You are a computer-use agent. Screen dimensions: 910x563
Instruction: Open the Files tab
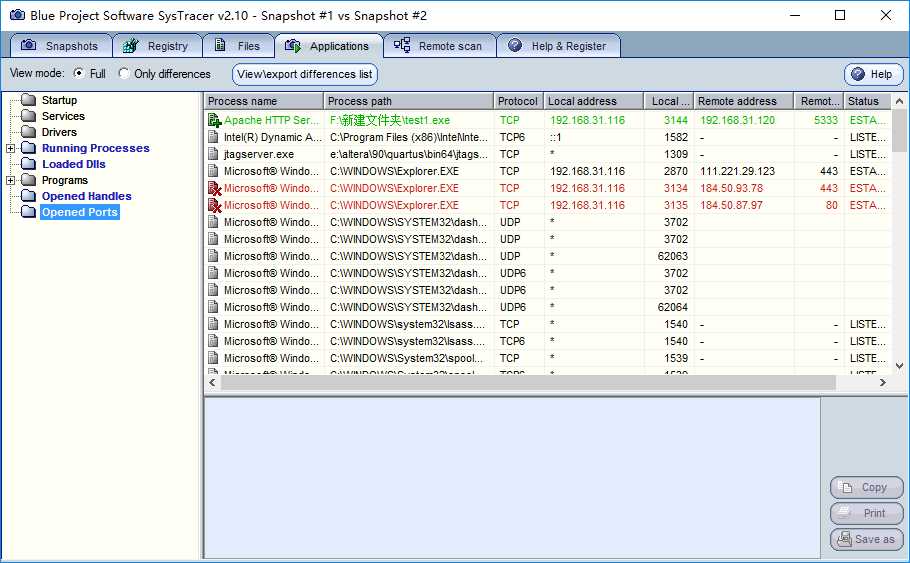tap(238, 46)
